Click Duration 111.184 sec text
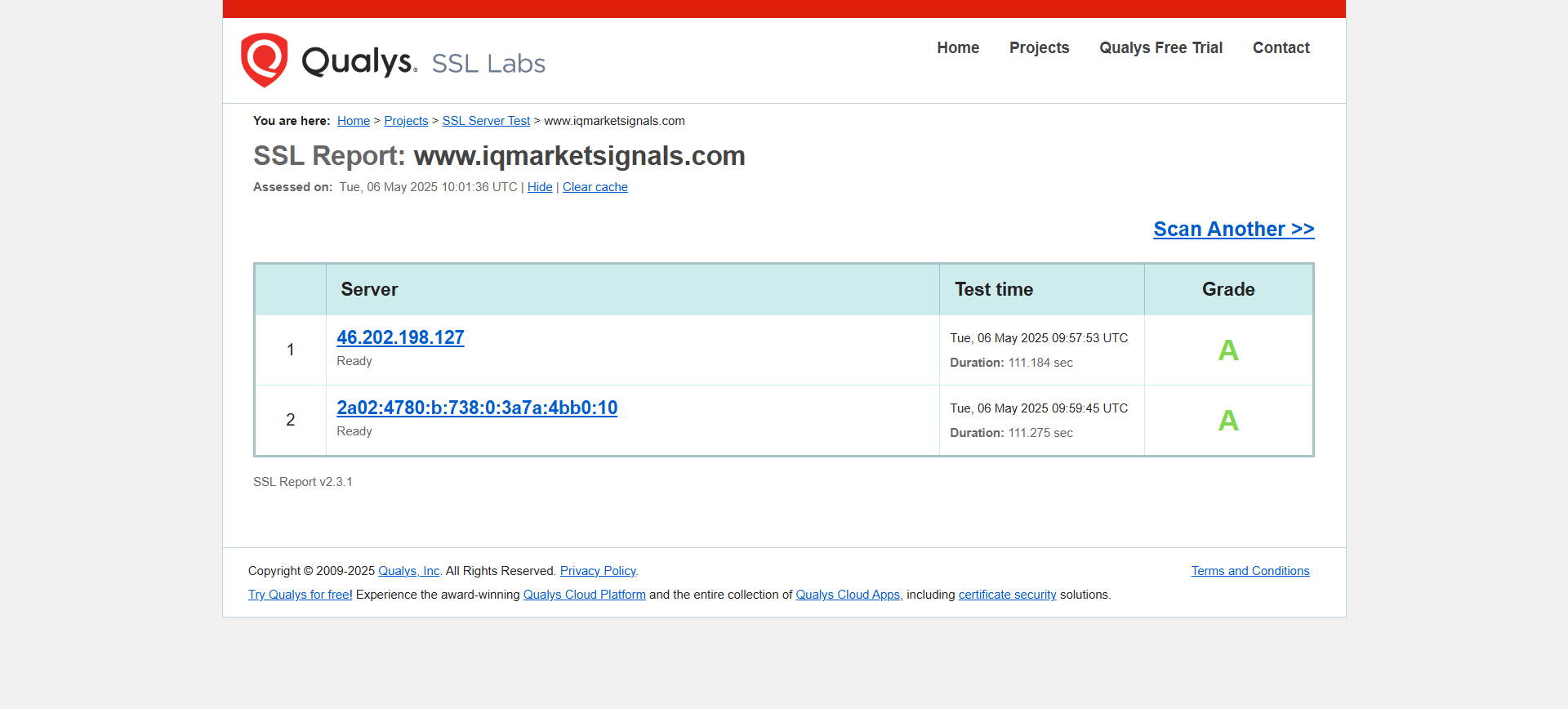 click(1011, 363)
